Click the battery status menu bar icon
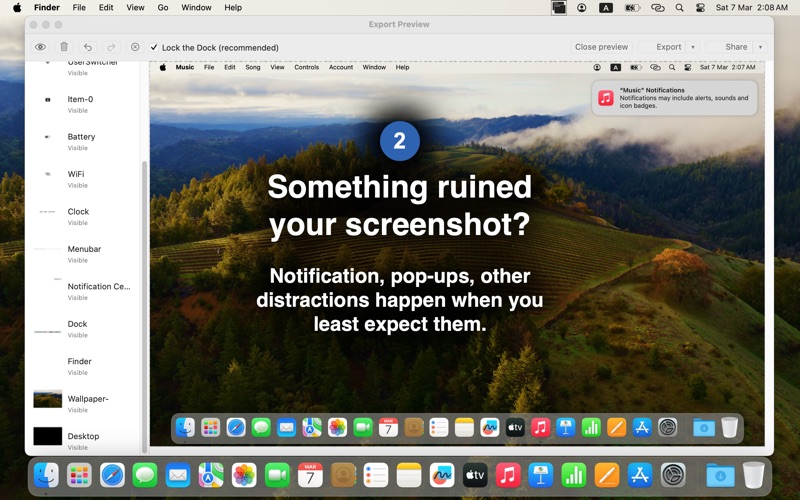The image size is (800, 500). [633, 8]
